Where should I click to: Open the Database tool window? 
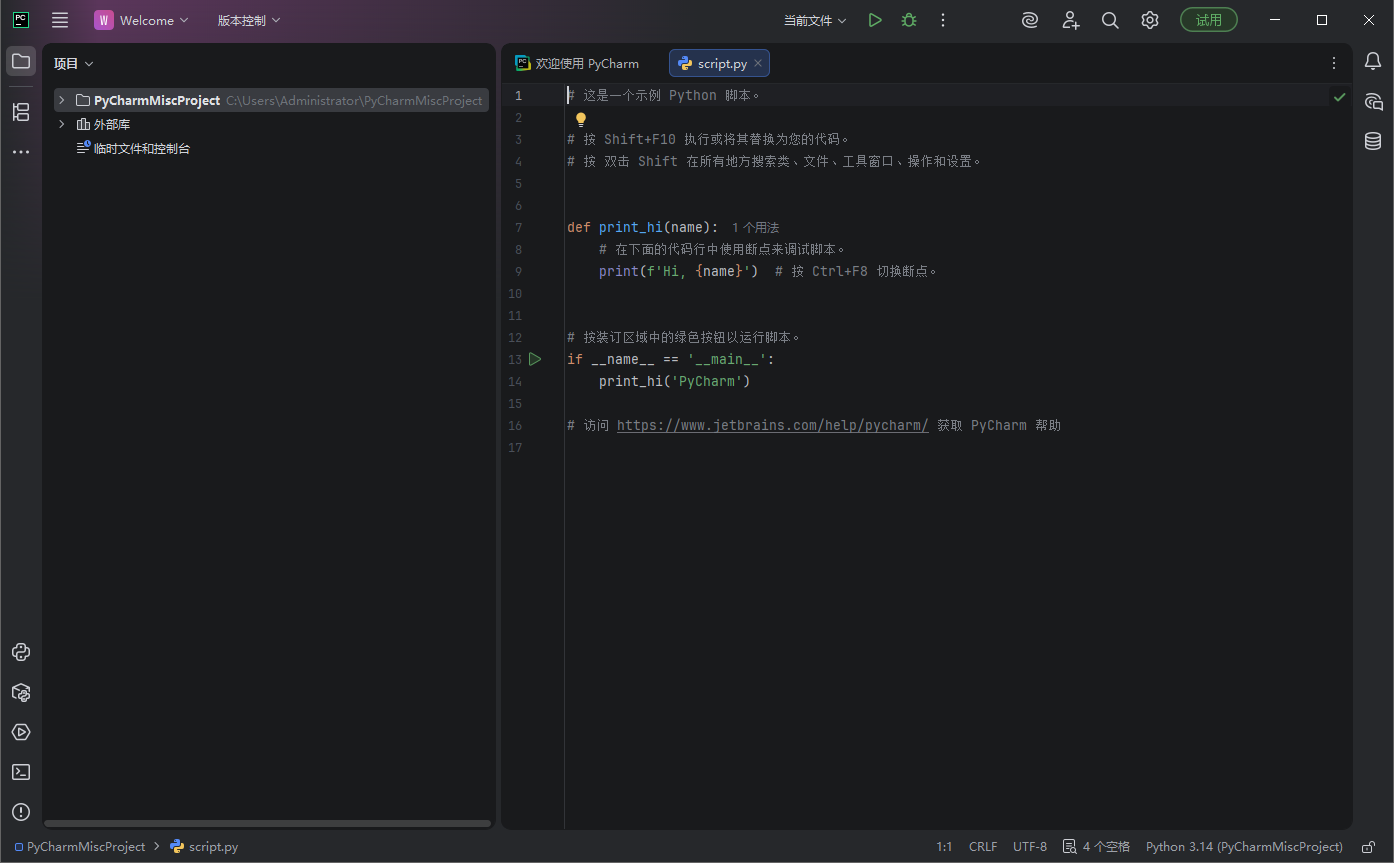(1372, 141)
